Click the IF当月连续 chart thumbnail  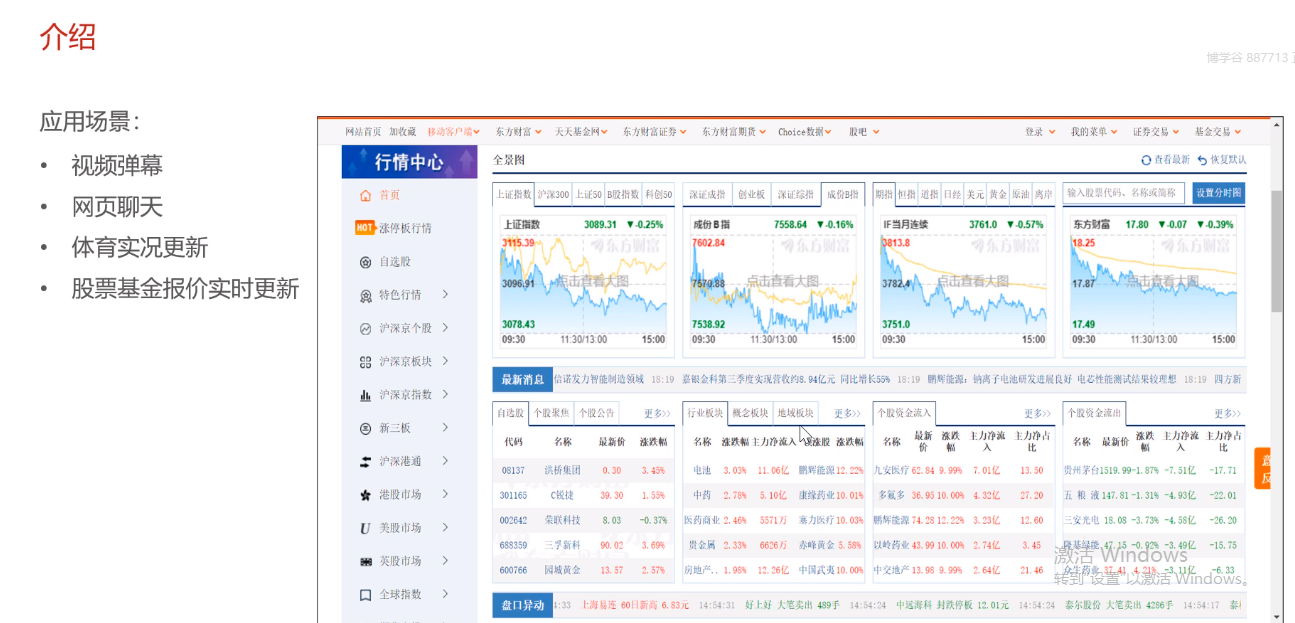click(963, 281)
